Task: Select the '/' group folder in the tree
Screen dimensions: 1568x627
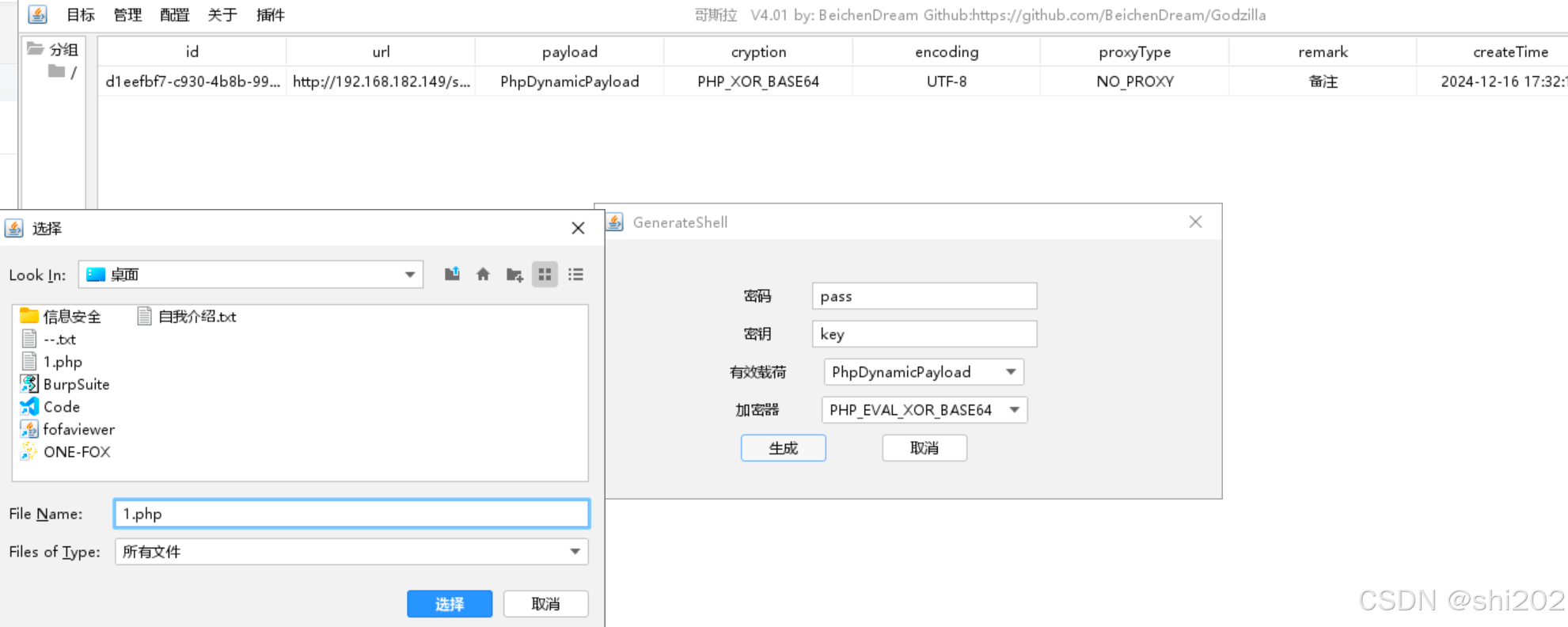Action: (x=63, y=72)
